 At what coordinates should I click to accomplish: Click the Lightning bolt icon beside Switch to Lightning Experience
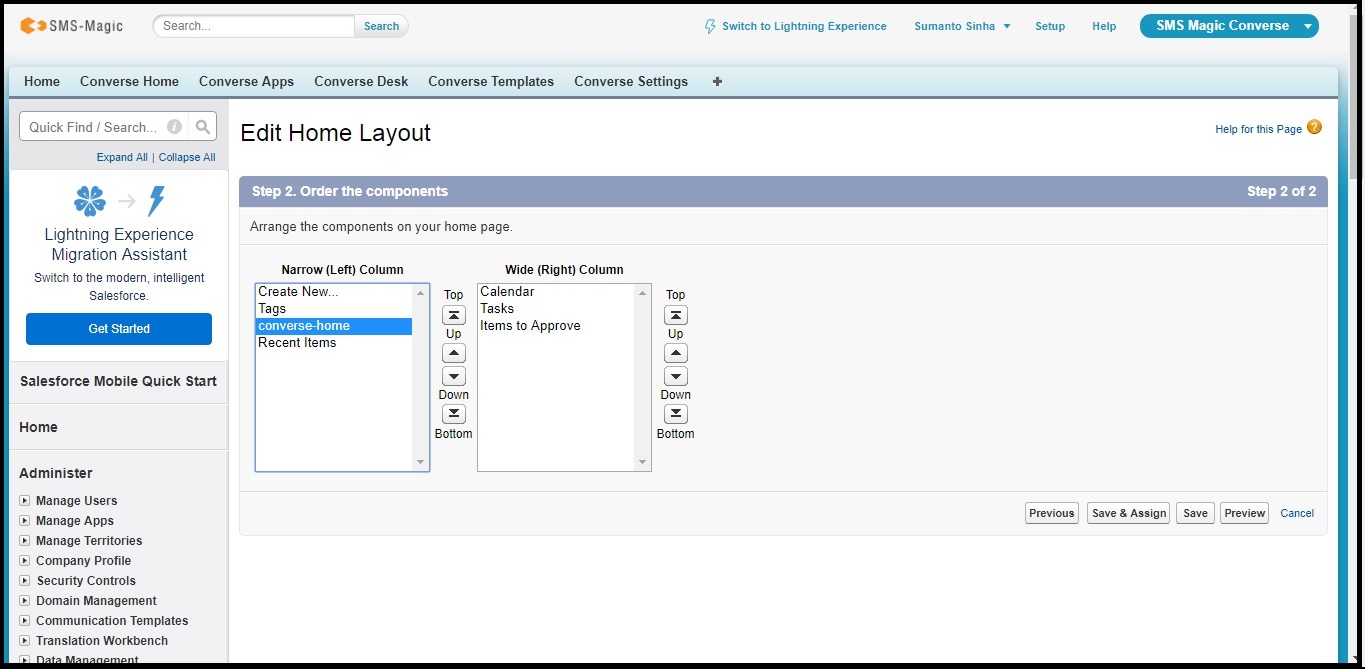coord(710,27)
